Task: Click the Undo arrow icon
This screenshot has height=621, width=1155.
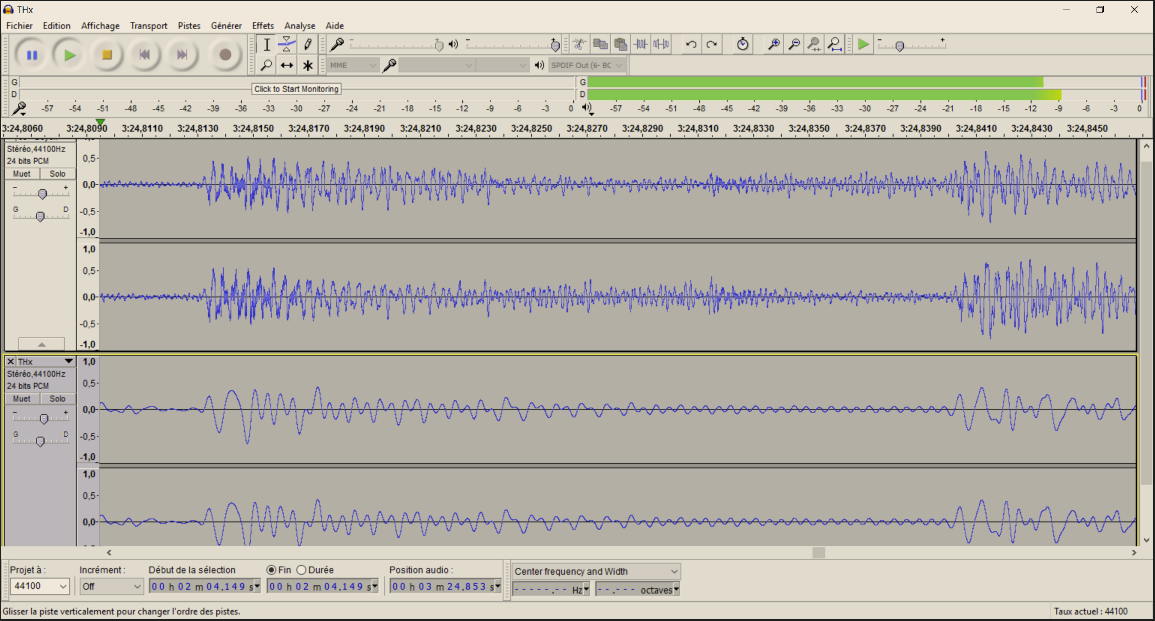Action: coord(690,45)
